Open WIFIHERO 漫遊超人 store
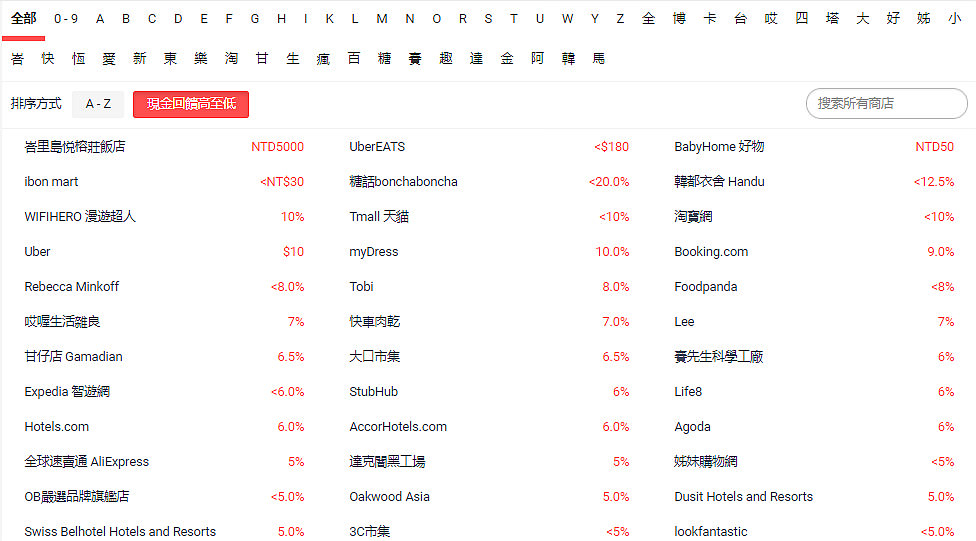 [80, 217]
